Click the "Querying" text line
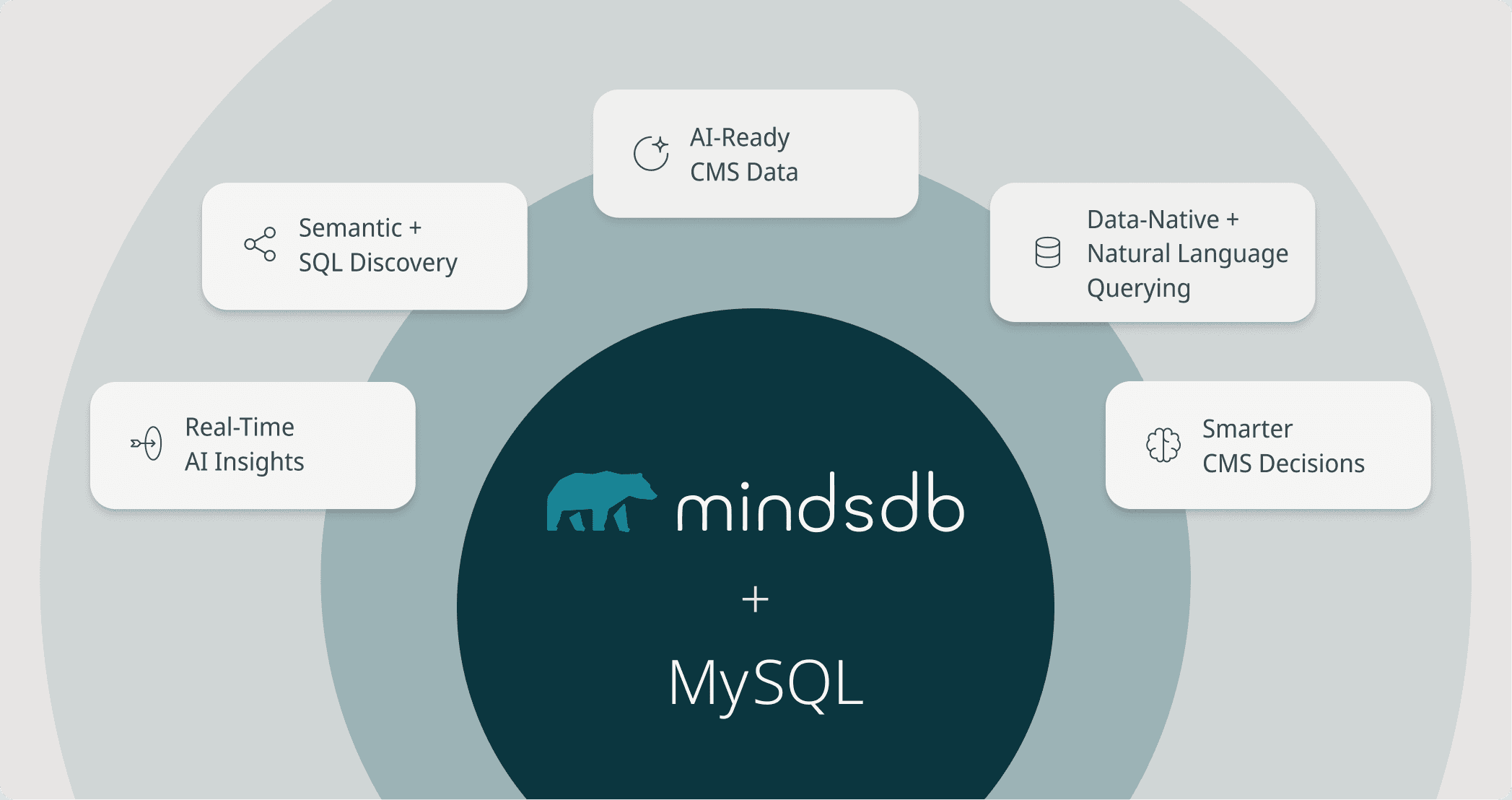The width and height of the screenshot is (1512, 800). pos(1138,288)
